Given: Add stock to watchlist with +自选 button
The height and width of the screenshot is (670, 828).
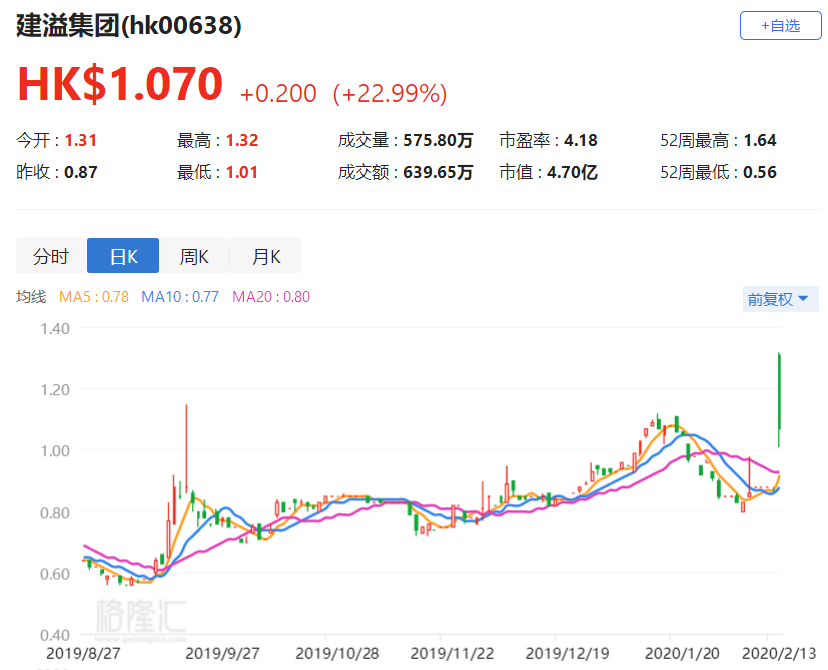Looking at the screenshot, I should tap(780, 25).
